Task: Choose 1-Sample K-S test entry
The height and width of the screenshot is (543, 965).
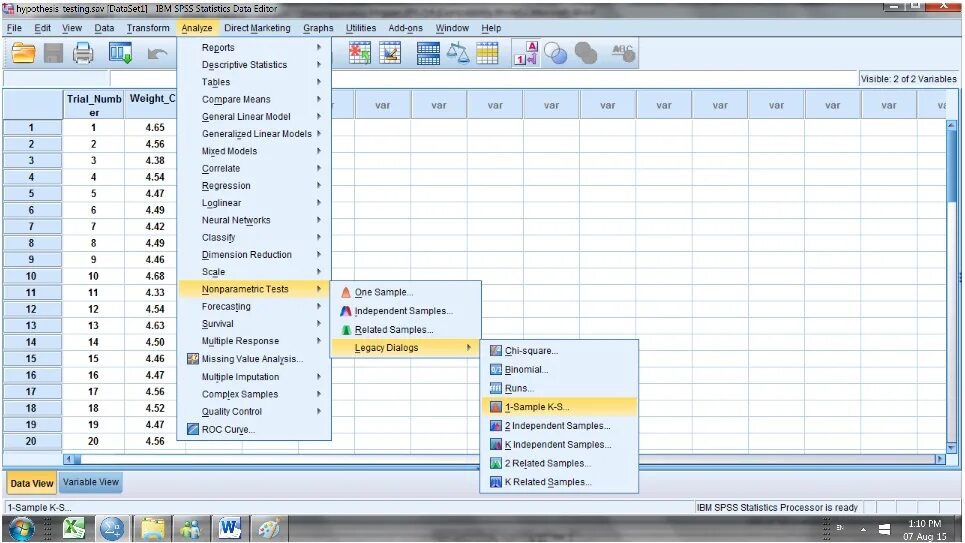Action: click(x=559, y=407)
